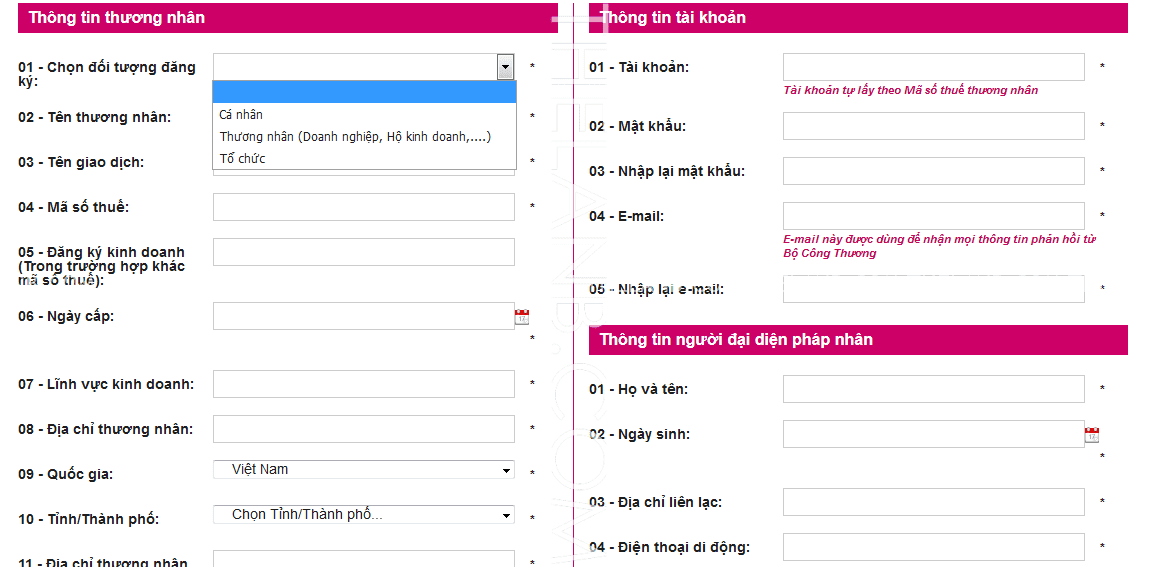Open calendar picker beside Ngày cấp field
The height and width of the screenshot is (567, 1163).
coord(522,317)
